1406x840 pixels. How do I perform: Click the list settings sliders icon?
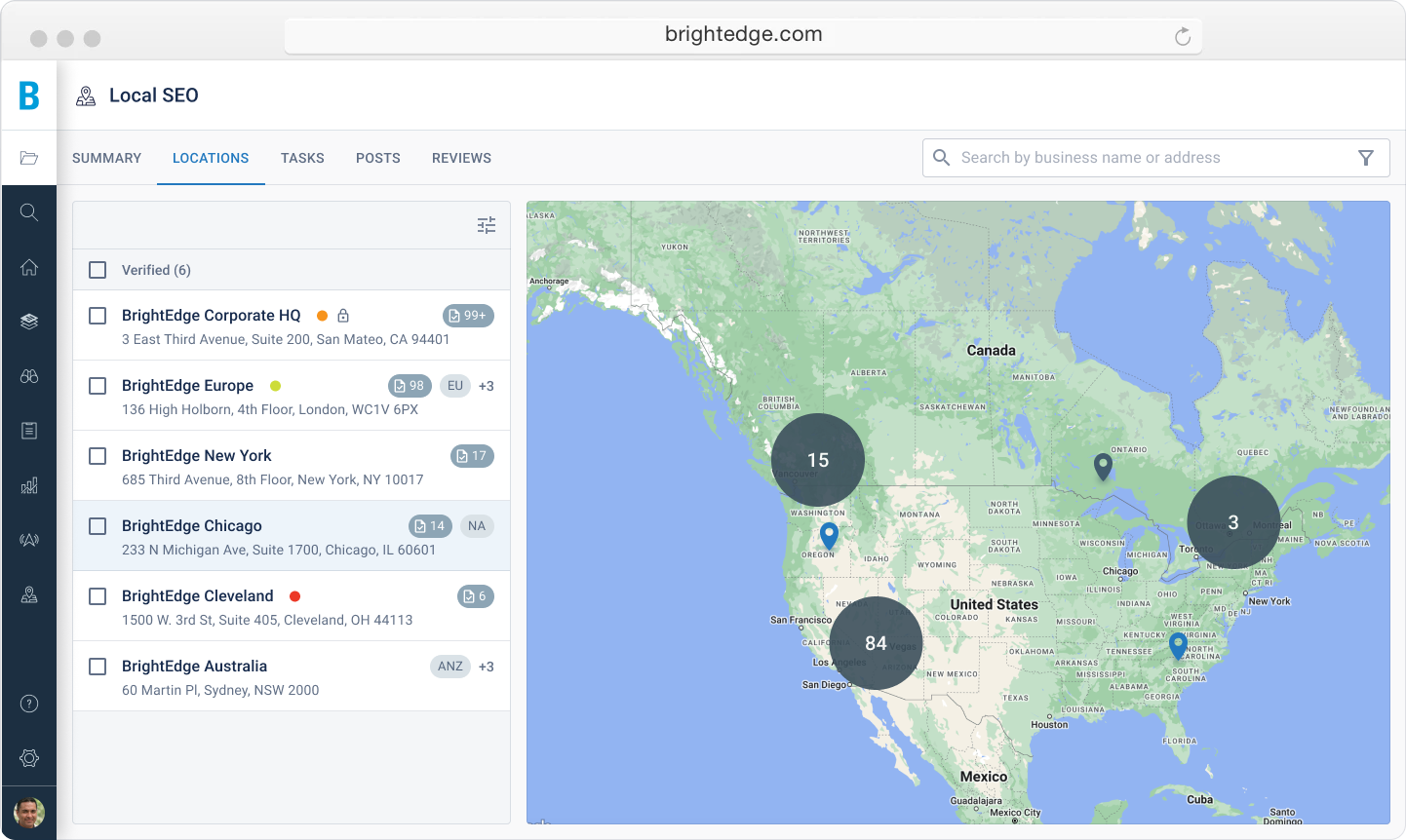pos(487,225)
